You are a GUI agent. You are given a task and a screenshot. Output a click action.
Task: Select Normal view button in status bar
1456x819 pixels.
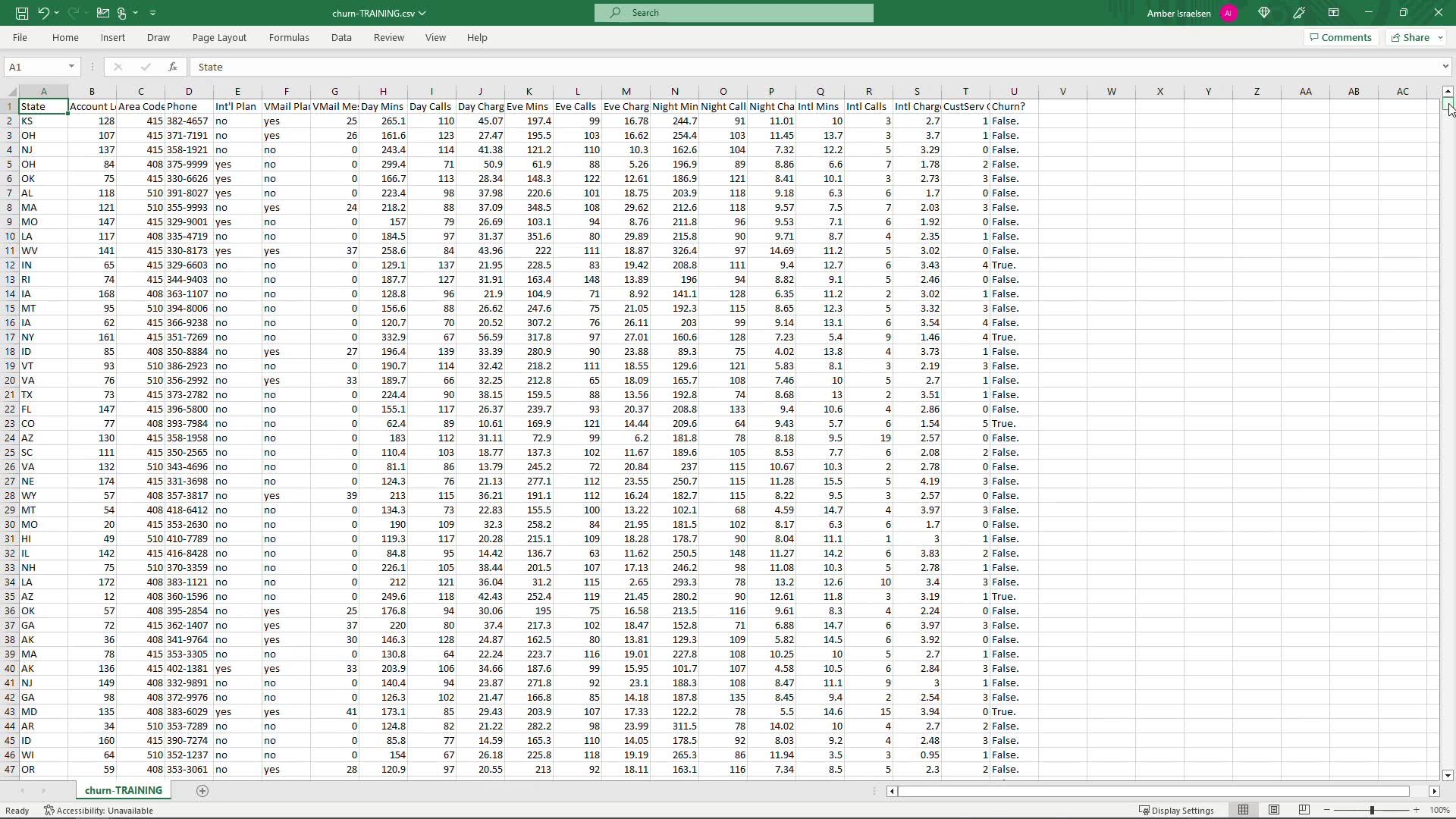click(x=1244, y=810)
